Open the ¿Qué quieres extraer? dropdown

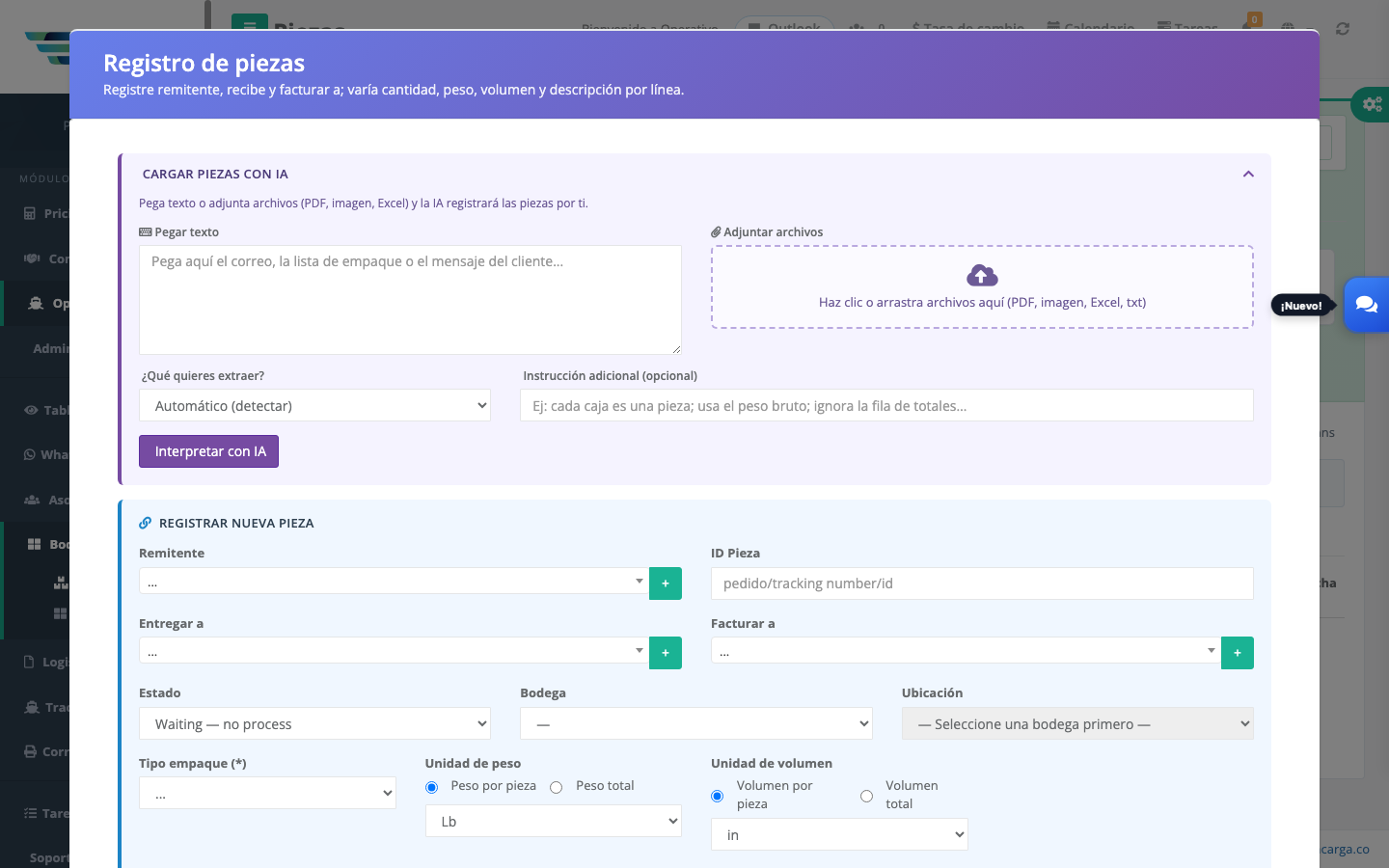[314, 405]
